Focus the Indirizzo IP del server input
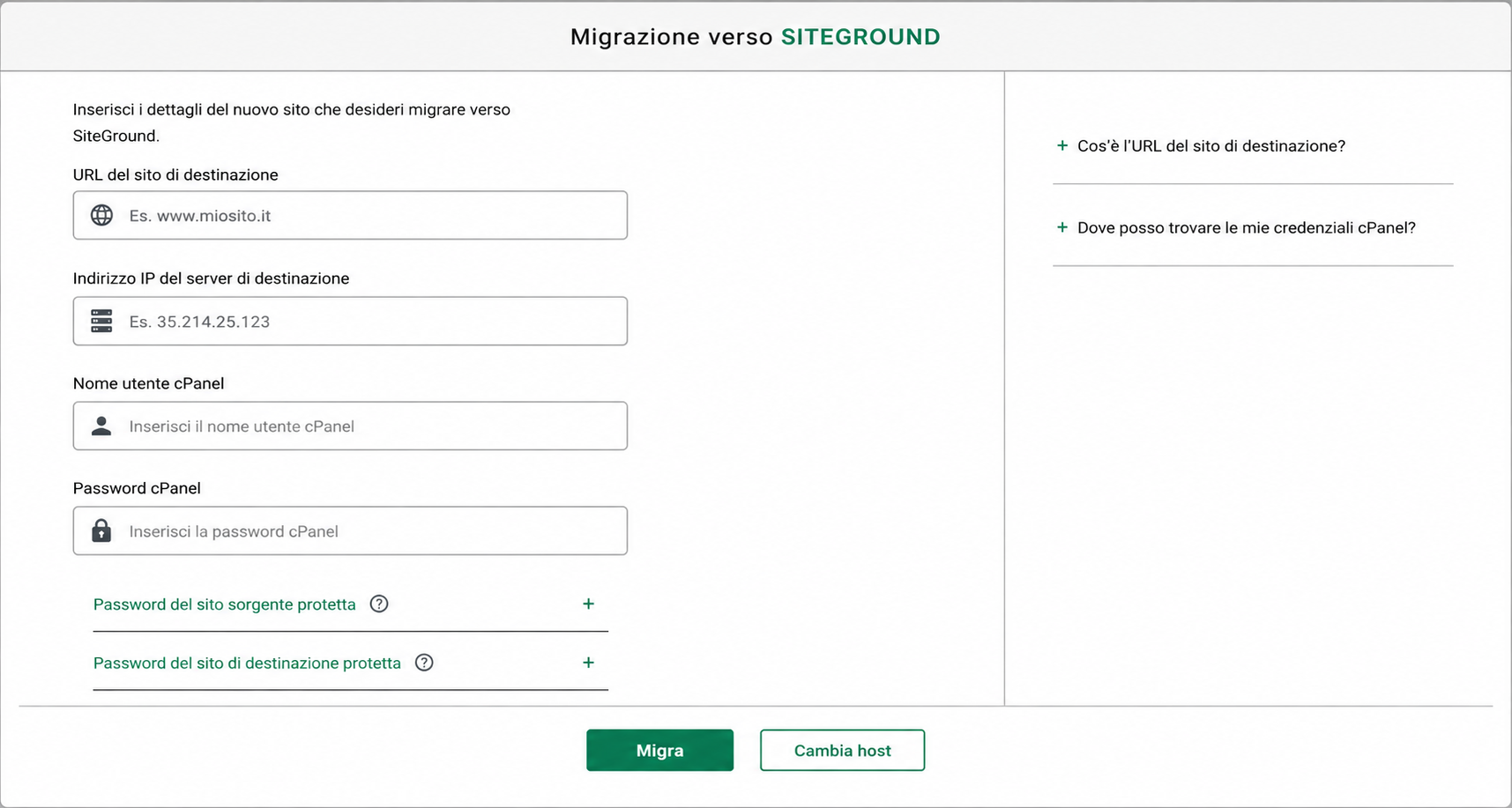The height and width of the screenshot is (808, 1512). (x=350, y=321)
